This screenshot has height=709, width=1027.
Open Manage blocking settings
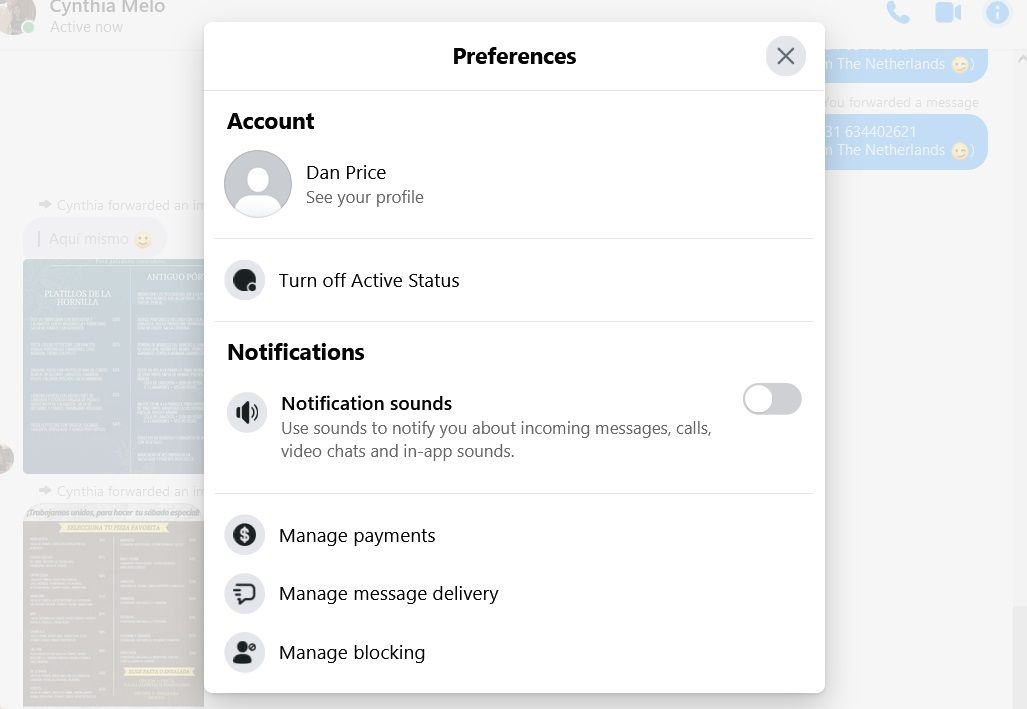point(352,653)
